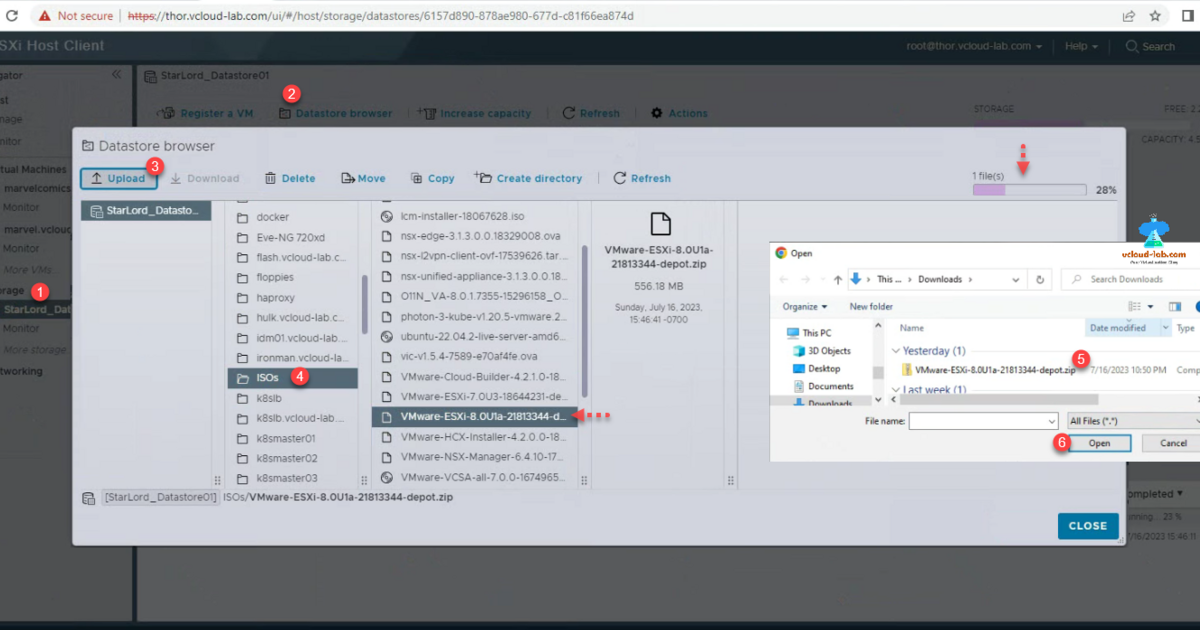This screenshot has height=630, width=1200.
Task: Select VMware-NSX-Manager-6.4.10 file
Action: click(473, 457)
